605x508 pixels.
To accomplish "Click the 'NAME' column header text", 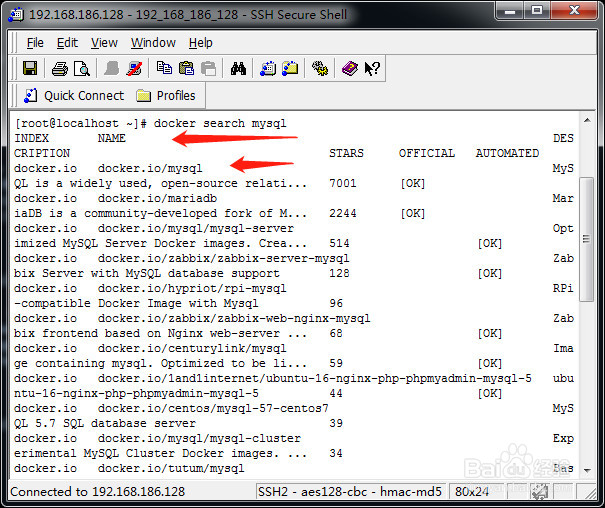I will (x=112, y=138).
